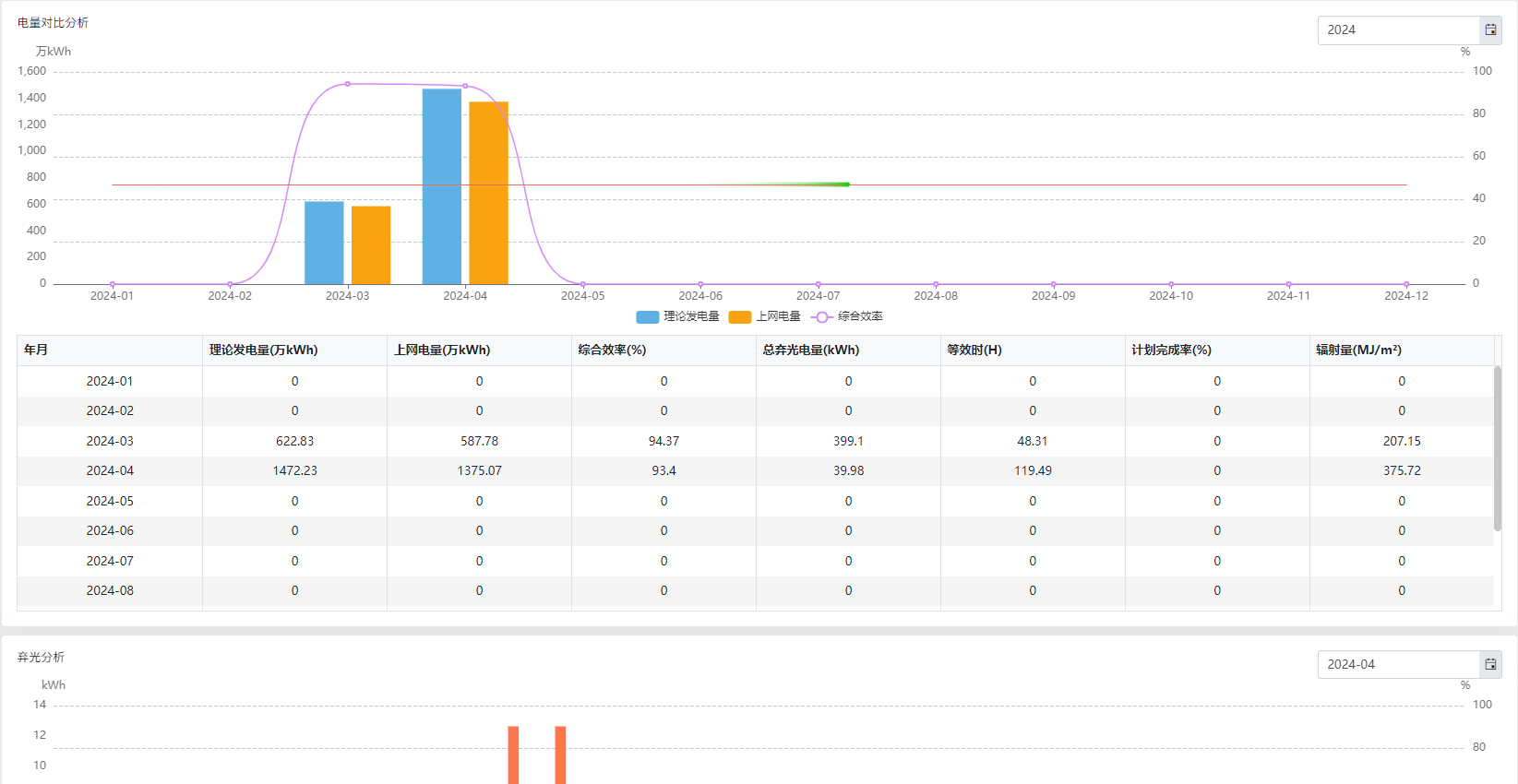Click the orange 2024-03 grid power bar

coord(371,245)
